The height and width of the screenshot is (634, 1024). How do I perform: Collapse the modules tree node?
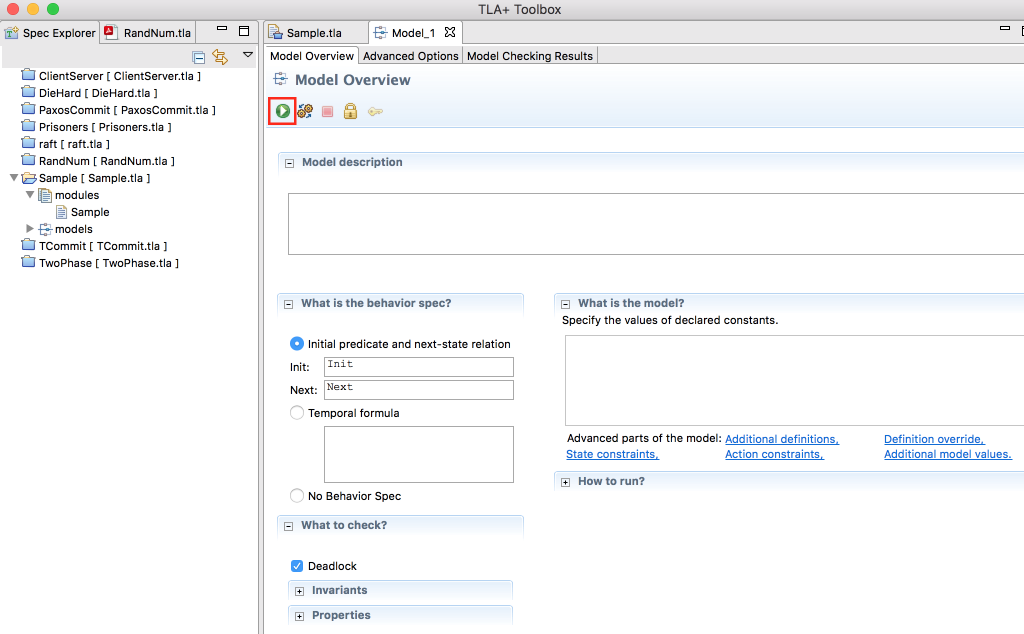point(30,195)
